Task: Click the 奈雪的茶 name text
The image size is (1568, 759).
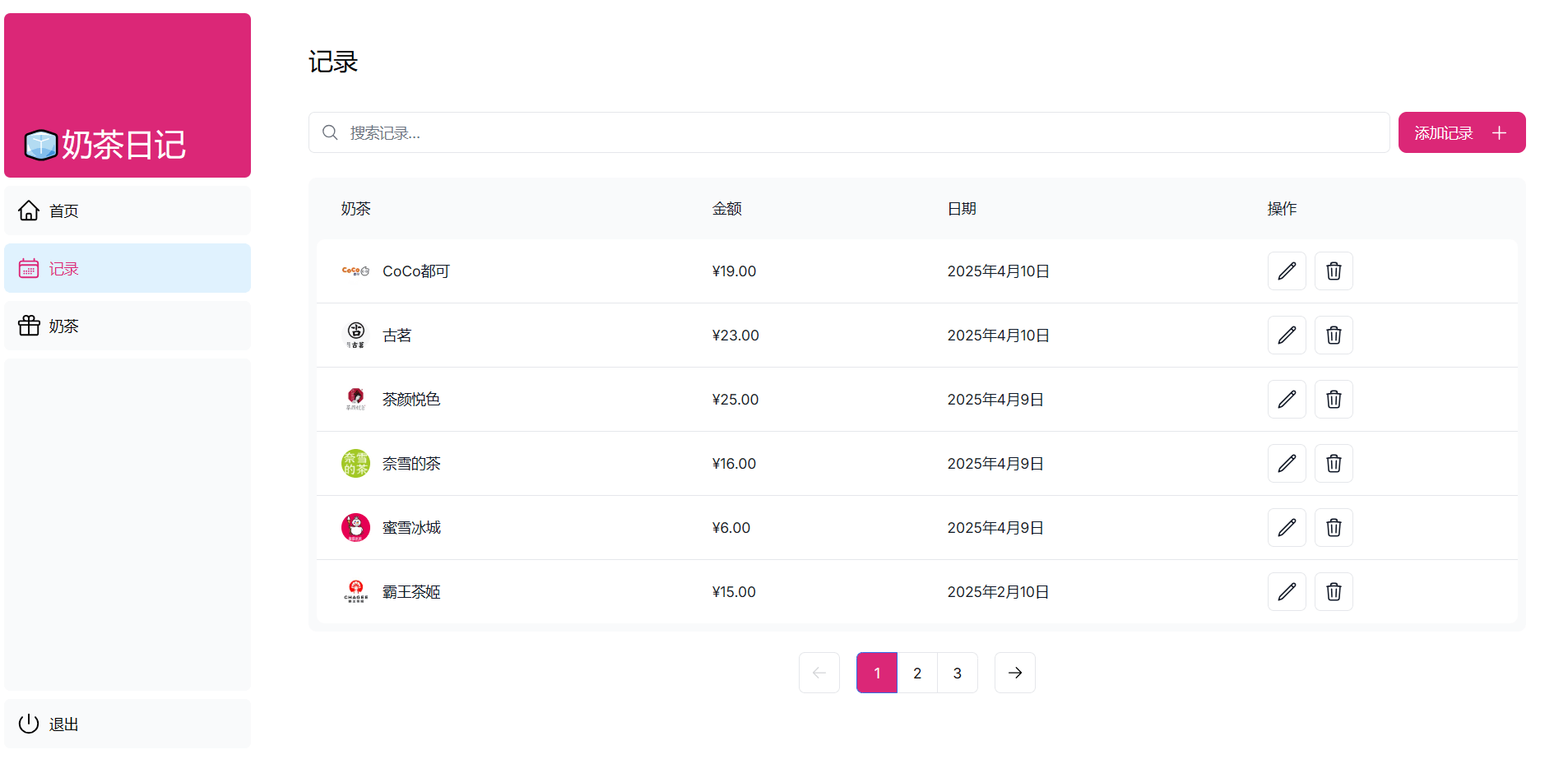Action: tap(411, 463)
